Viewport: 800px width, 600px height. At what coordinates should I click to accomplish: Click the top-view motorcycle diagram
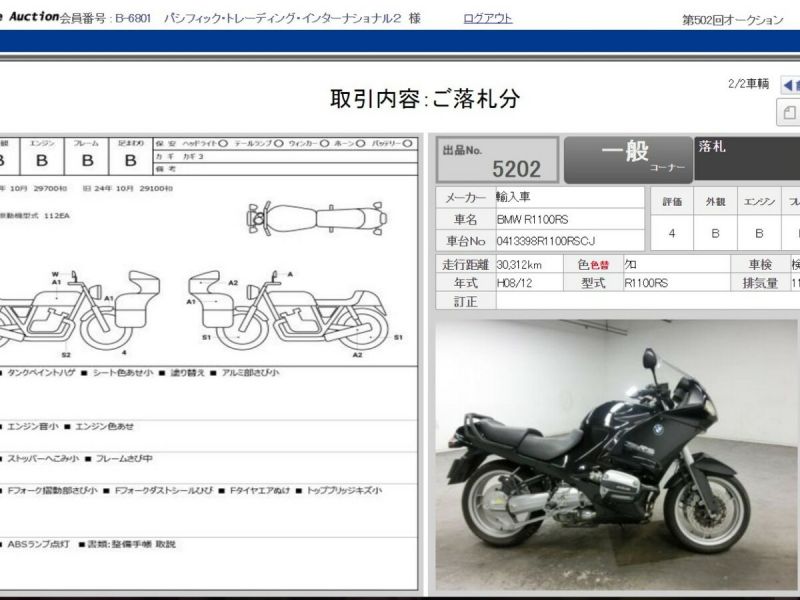pos(316,218)
